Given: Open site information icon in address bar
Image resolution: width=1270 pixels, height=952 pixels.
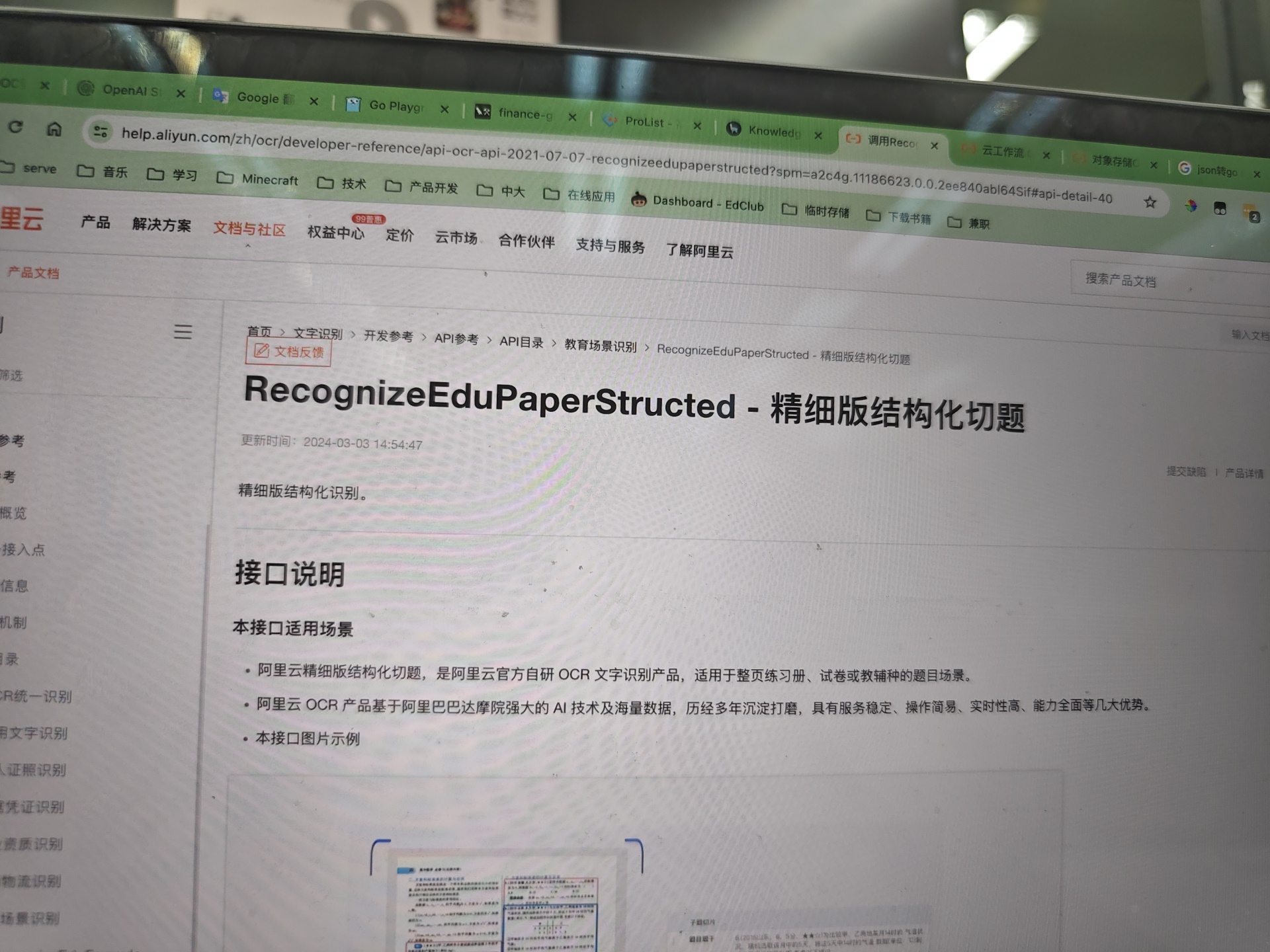Looking at the screenshot, I should [x=101, y=132].
